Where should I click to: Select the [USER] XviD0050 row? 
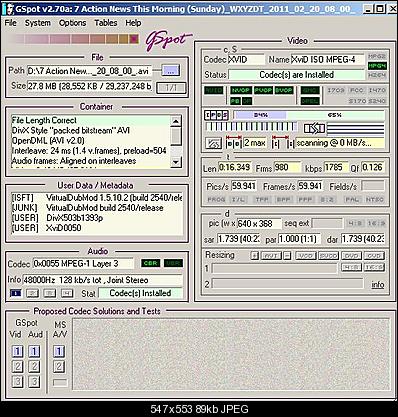[x=47, y=228]
